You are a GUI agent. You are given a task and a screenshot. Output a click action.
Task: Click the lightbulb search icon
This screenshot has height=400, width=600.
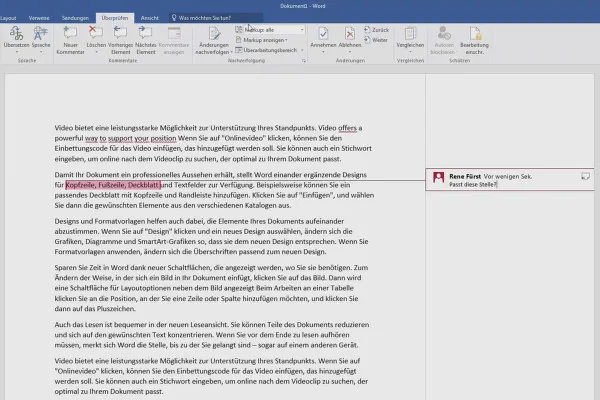174,18
